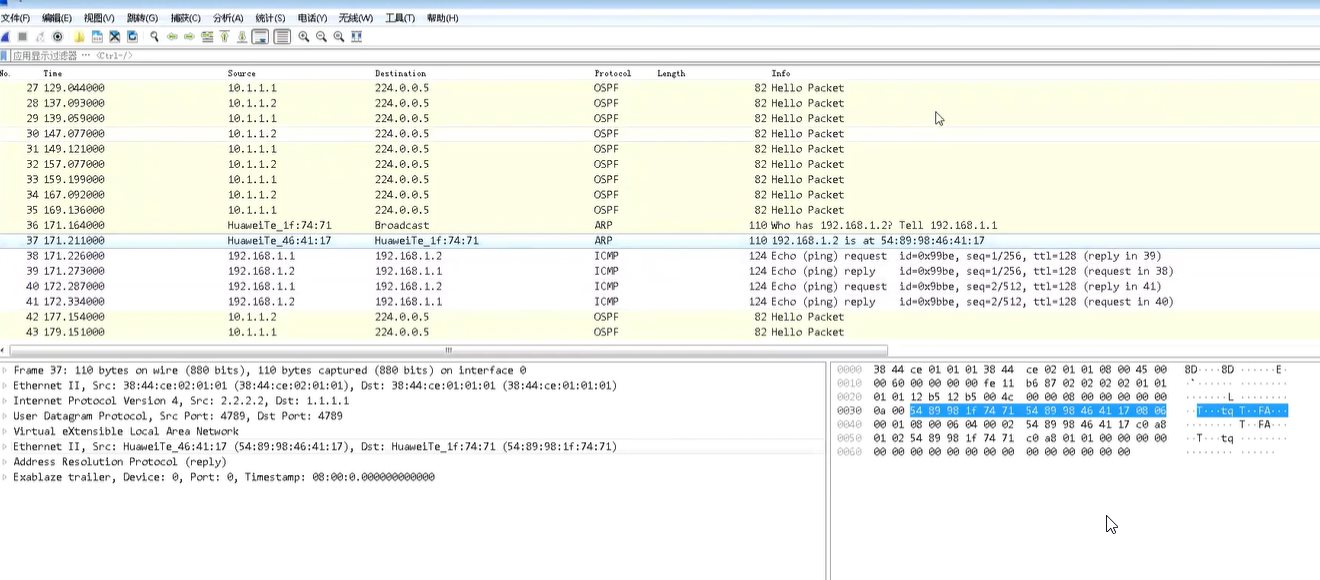Expand the Internet Protocol Version 4 node
The width and height of the screenshot is (1320, 580).
click(5, 401)
